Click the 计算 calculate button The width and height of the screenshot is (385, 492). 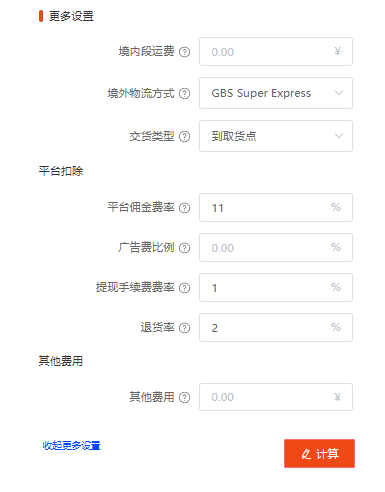(319, 454)
